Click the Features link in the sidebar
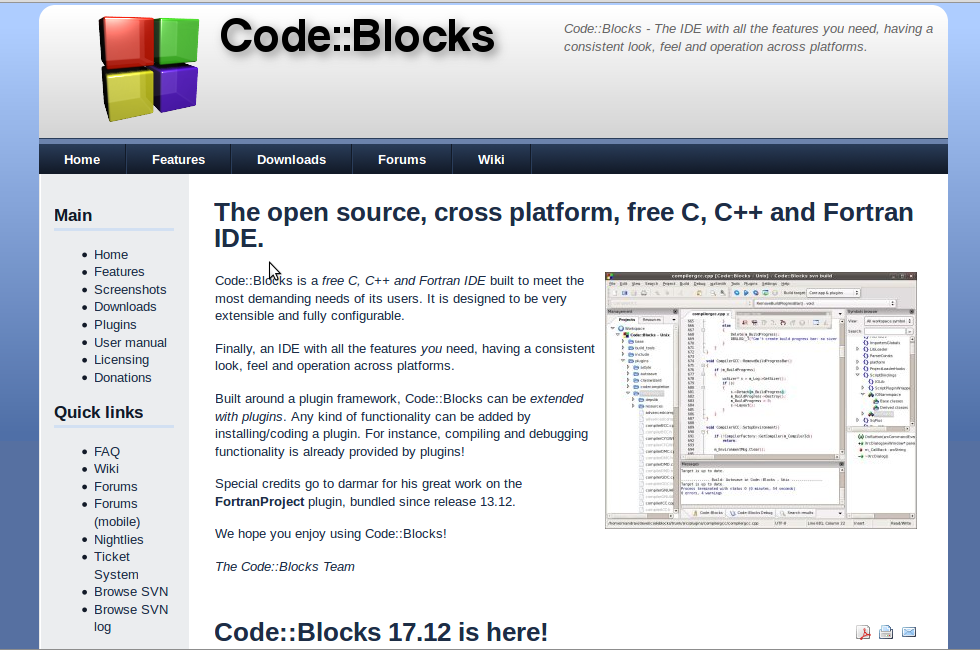The width and height of the screenshot is (980, 650). pyautogui.click(x=119, y=272)
